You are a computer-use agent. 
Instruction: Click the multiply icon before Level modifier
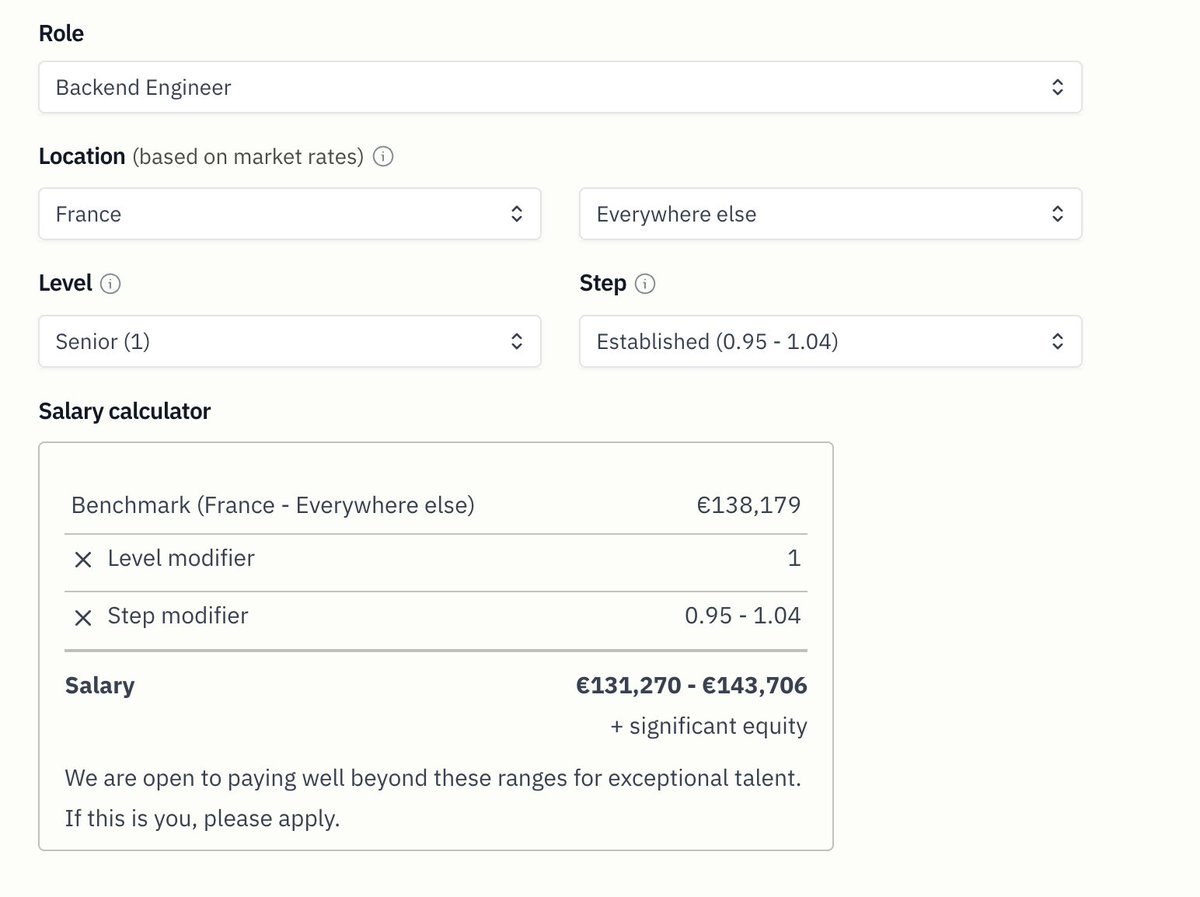[83, 560]
